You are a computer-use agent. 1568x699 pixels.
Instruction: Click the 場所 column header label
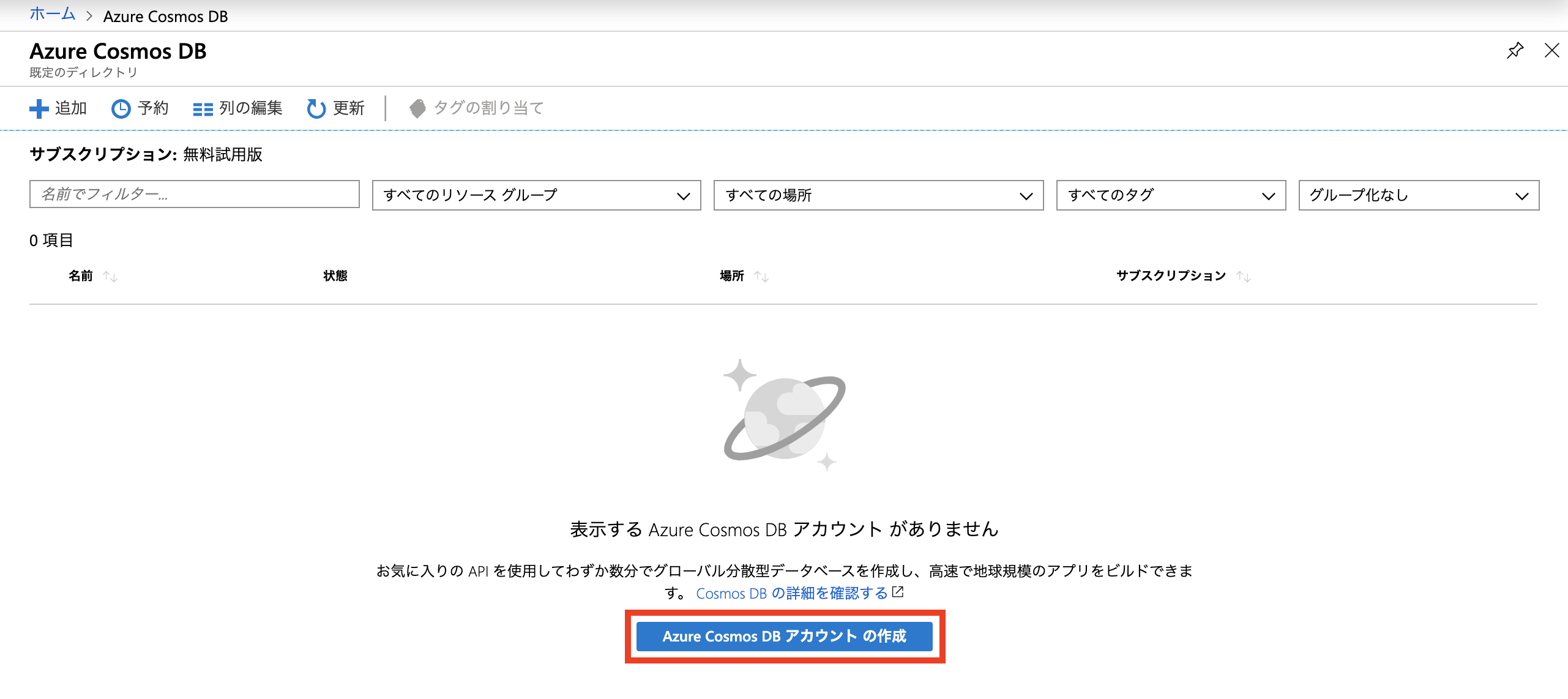pyautogui.click(x=732, y=275)
